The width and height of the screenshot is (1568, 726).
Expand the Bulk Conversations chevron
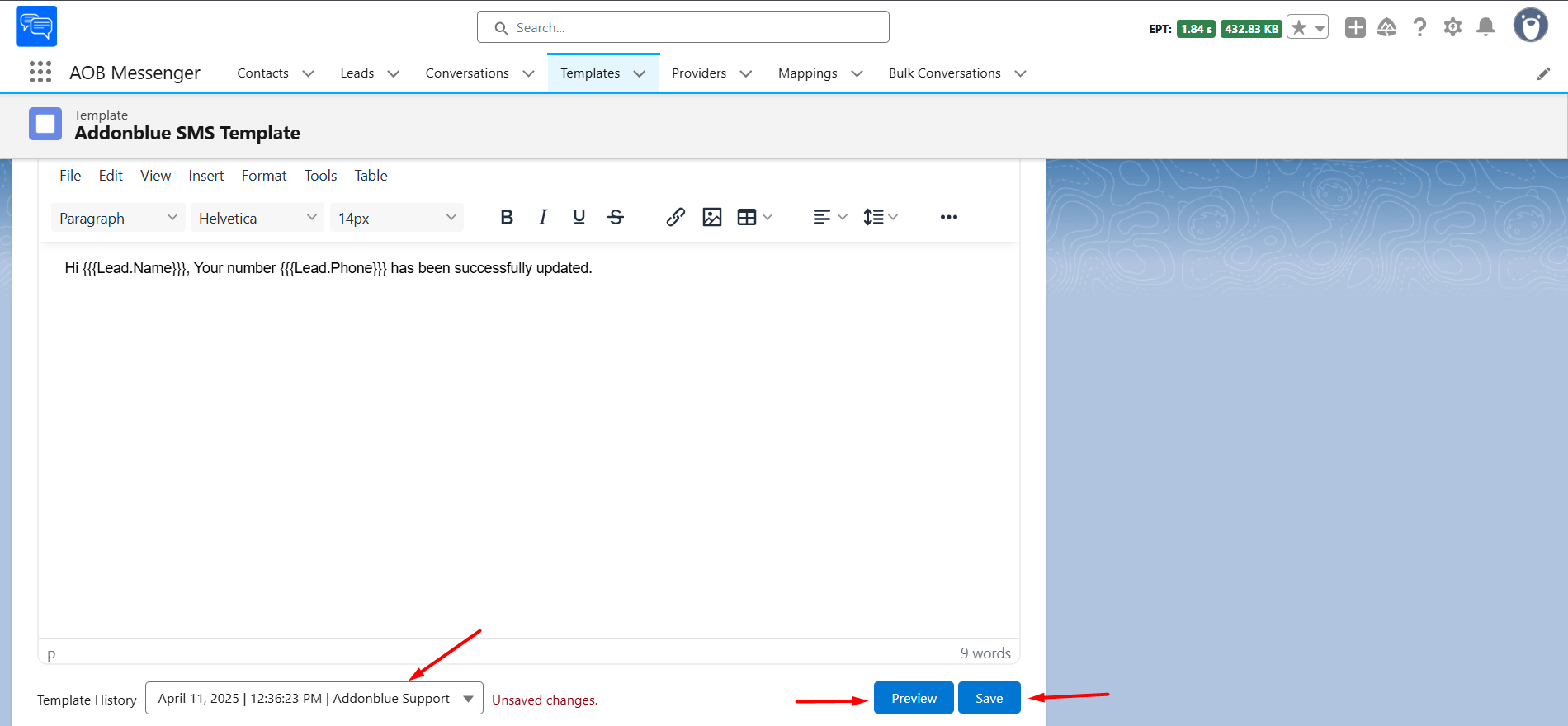(x=1021, y=73)
